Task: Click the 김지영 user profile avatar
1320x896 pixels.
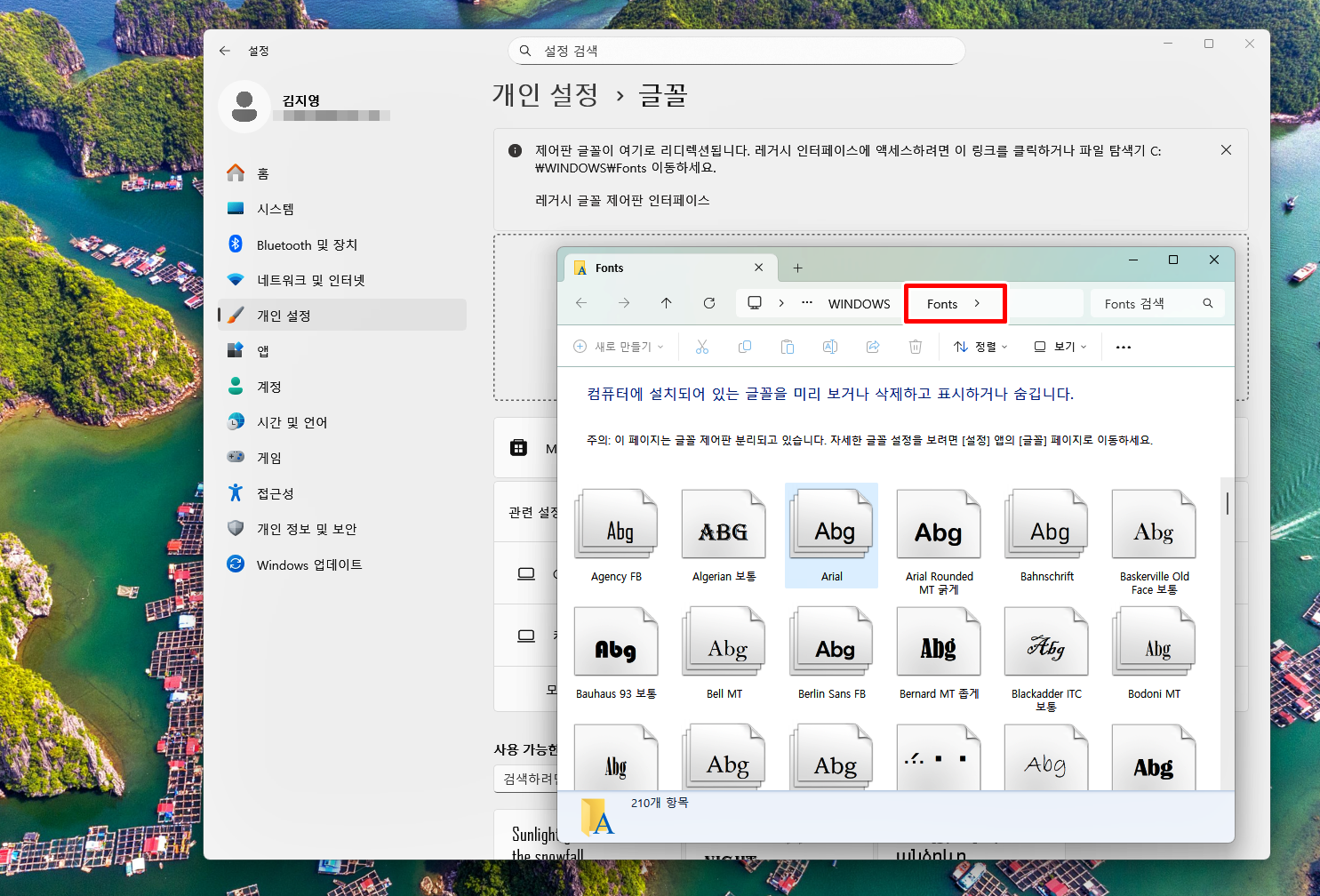Action: pyautogui.click(x=244, y=107)
